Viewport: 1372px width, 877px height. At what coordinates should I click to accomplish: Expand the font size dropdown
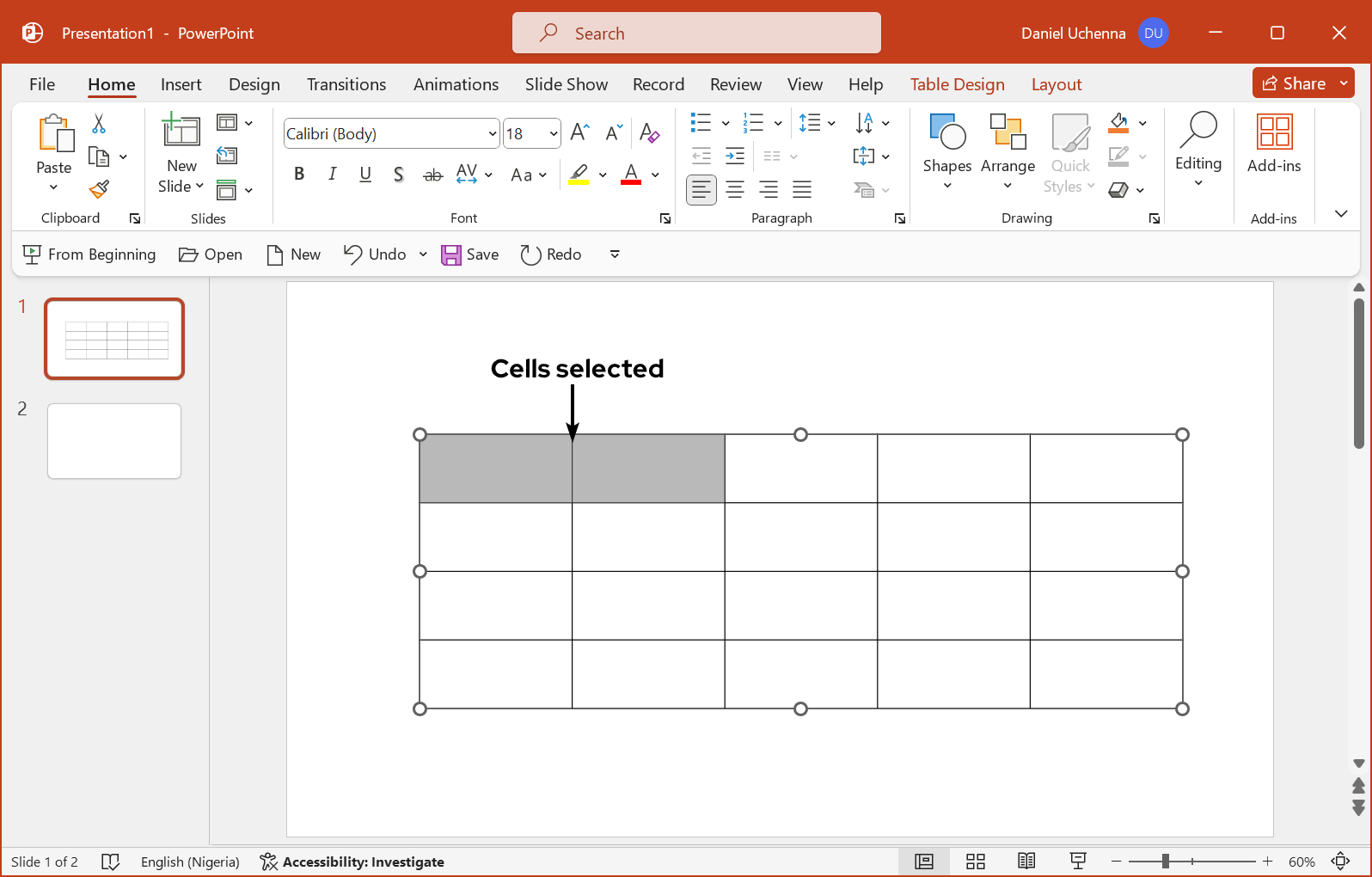pos(553,134)
